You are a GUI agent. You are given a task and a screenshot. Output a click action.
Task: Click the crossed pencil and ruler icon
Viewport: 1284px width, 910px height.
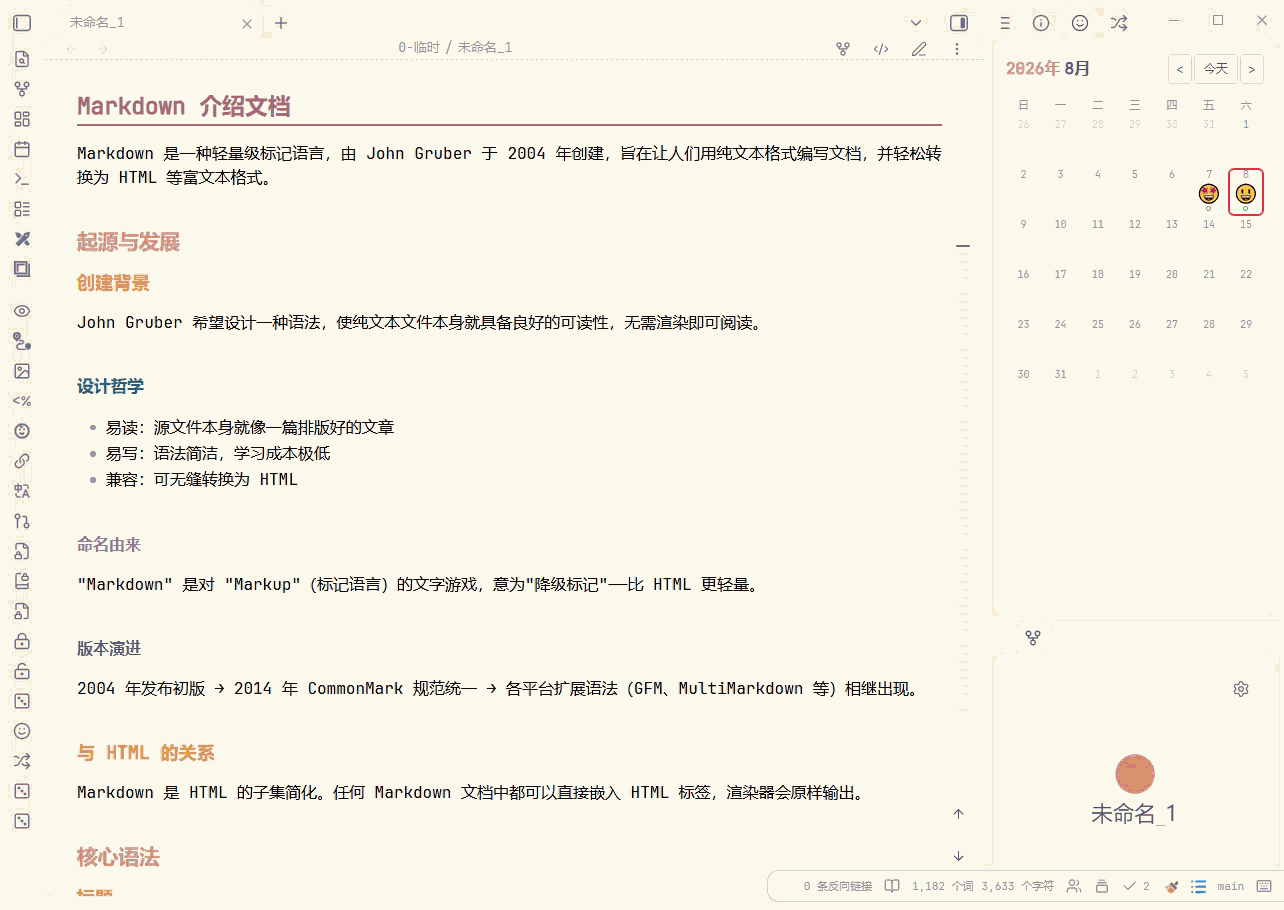[x=22, y=239]
